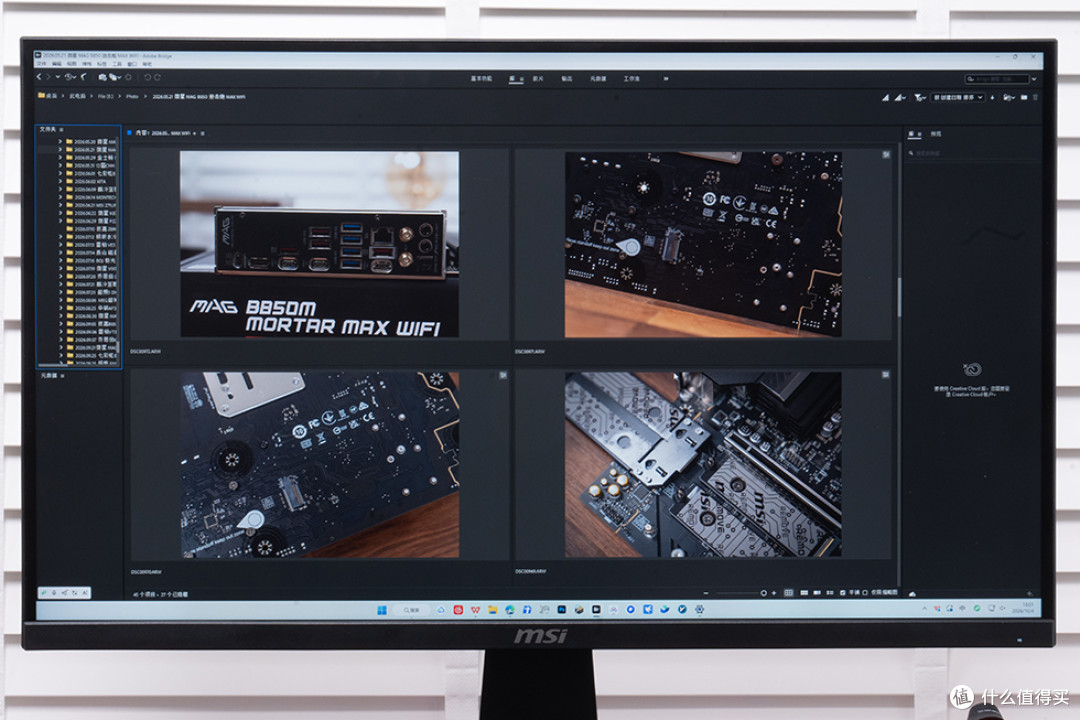The image size is (1080, 720).
Task: Rotate 90° counterclockwise
Action: click(x=147, y=78)
